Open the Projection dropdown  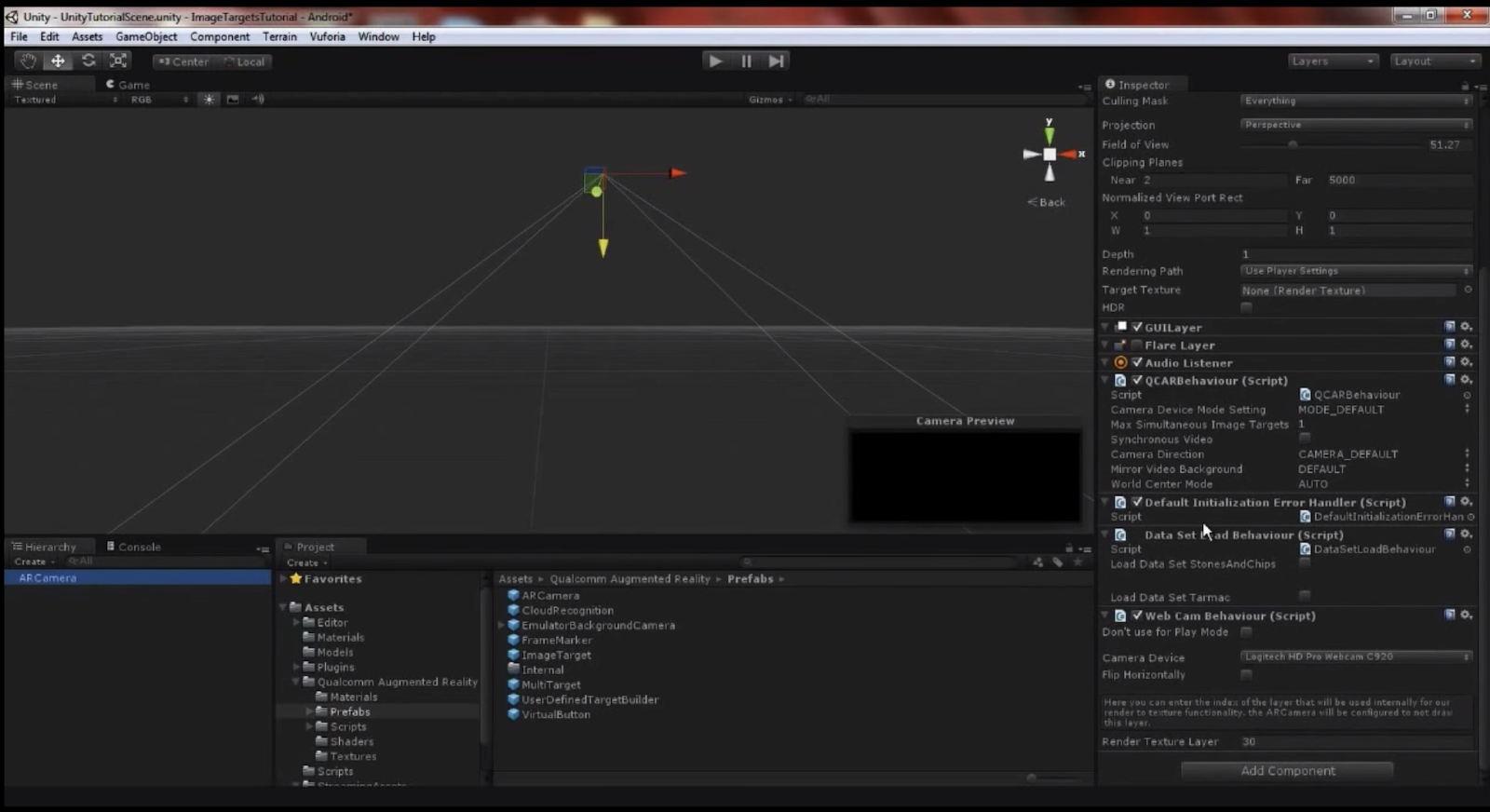coord(1356,125)
